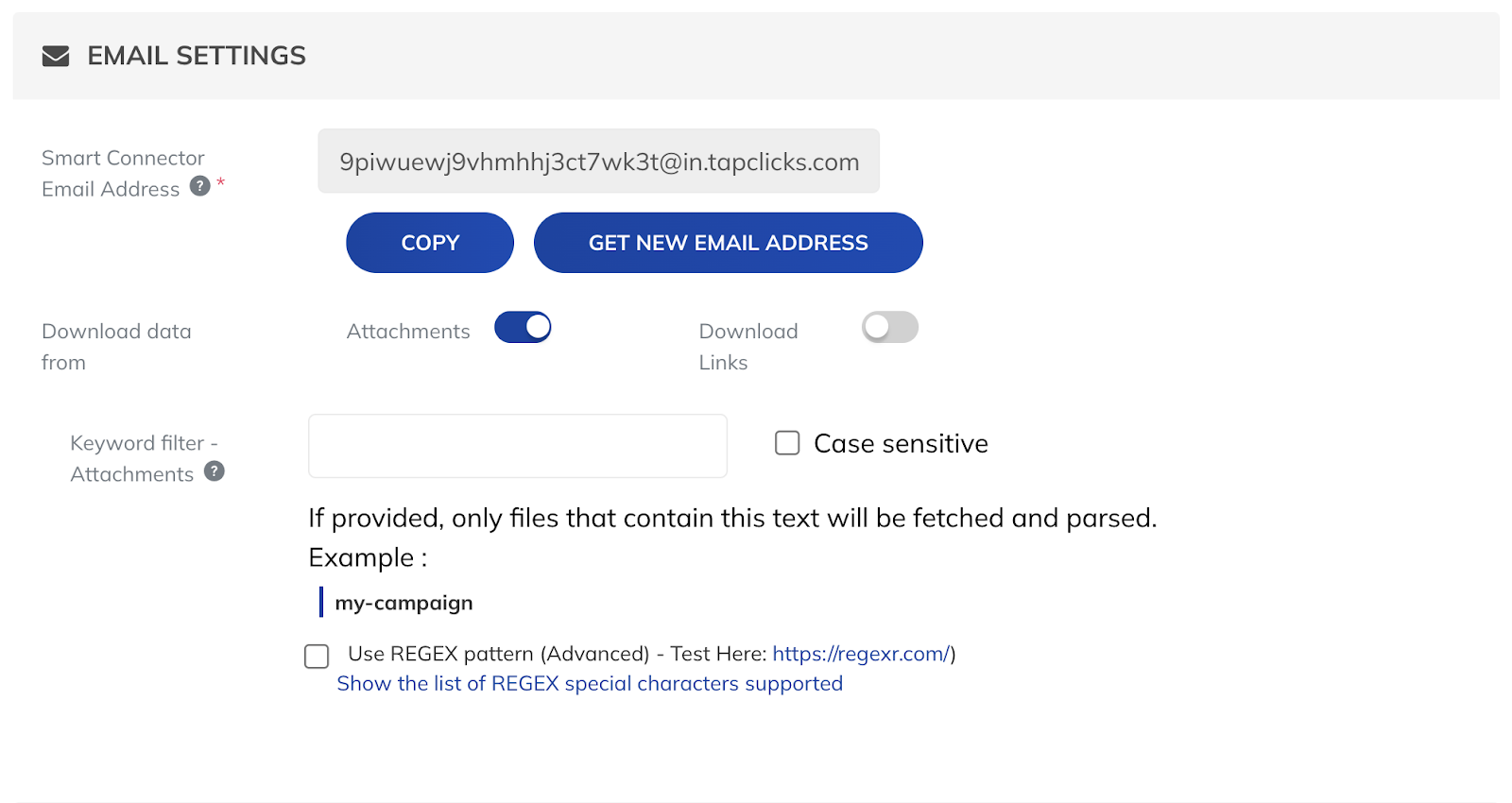
Task: Click the Case sensitive label text
Action: pos(901,443)
